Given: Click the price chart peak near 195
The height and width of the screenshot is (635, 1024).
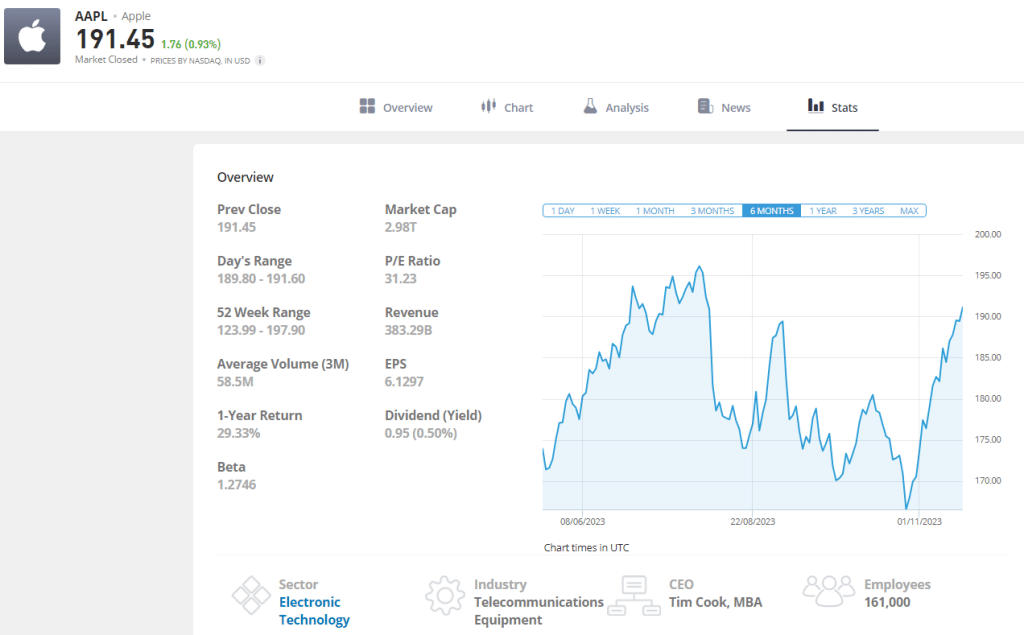Looking at the screenshot, I should coord(699,267).
